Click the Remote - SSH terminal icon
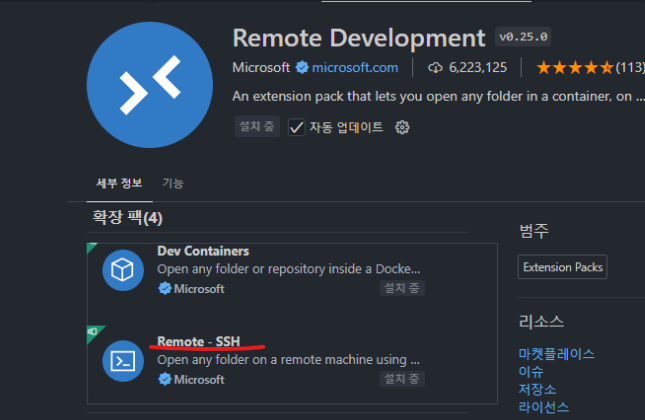645x420 pixels. click(x=123, y=361)
